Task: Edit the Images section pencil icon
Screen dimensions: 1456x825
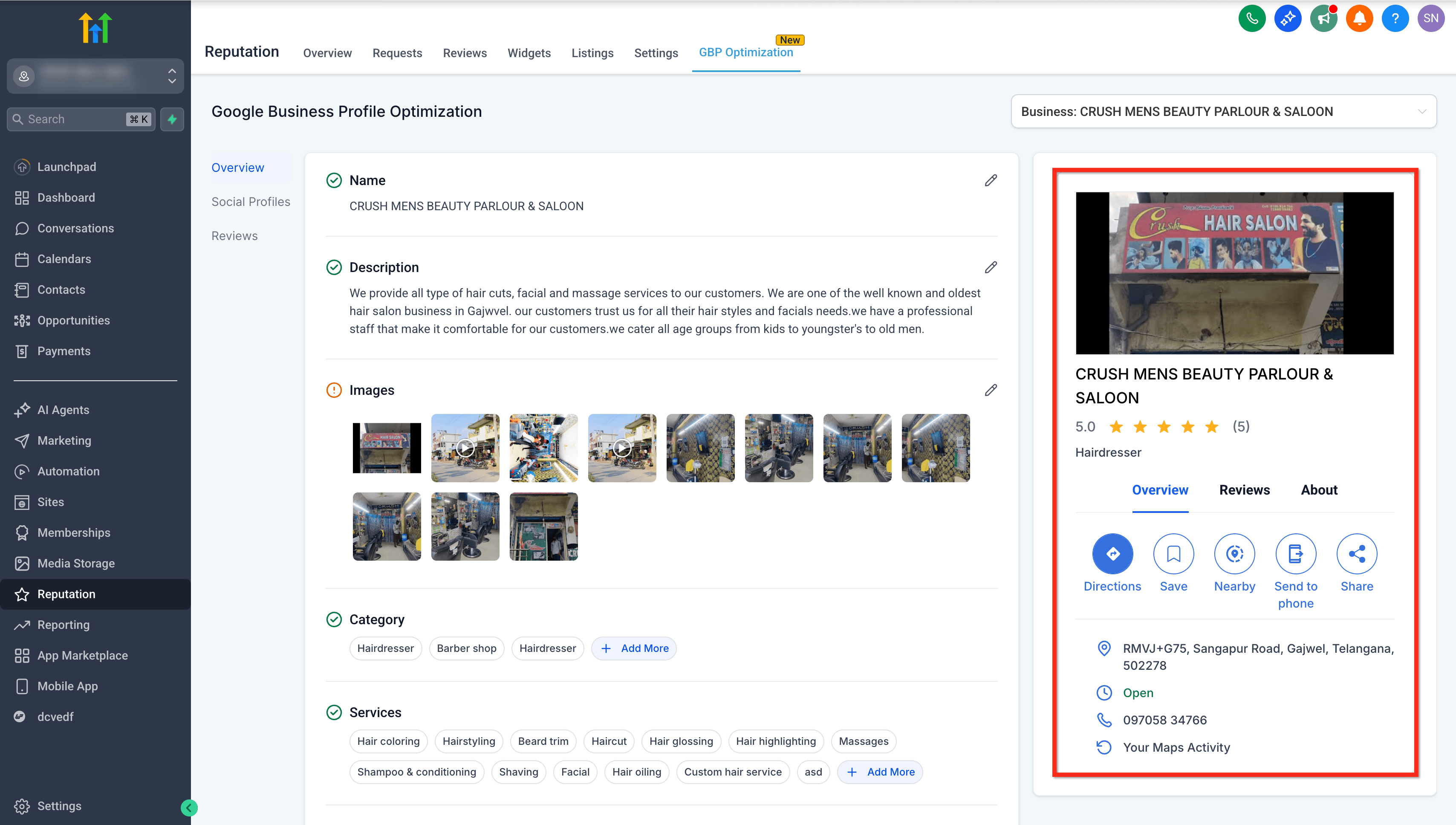Action: pos(991,390)
